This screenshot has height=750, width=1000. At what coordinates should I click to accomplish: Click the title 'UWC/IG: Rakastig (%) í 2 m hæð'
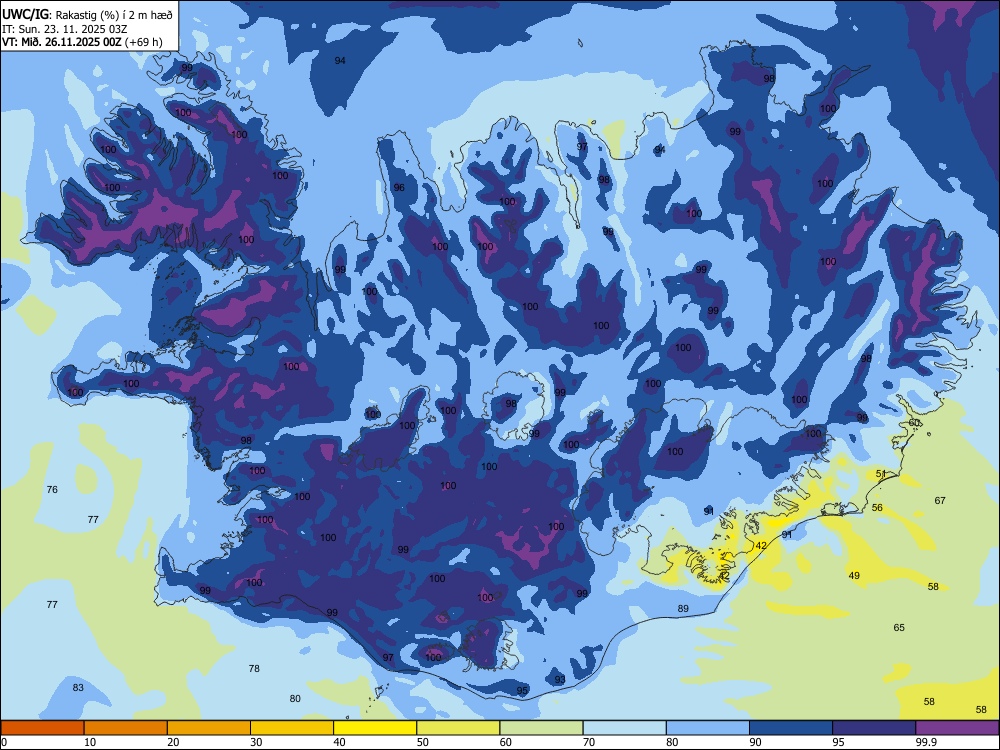click(x=87, y=14)
